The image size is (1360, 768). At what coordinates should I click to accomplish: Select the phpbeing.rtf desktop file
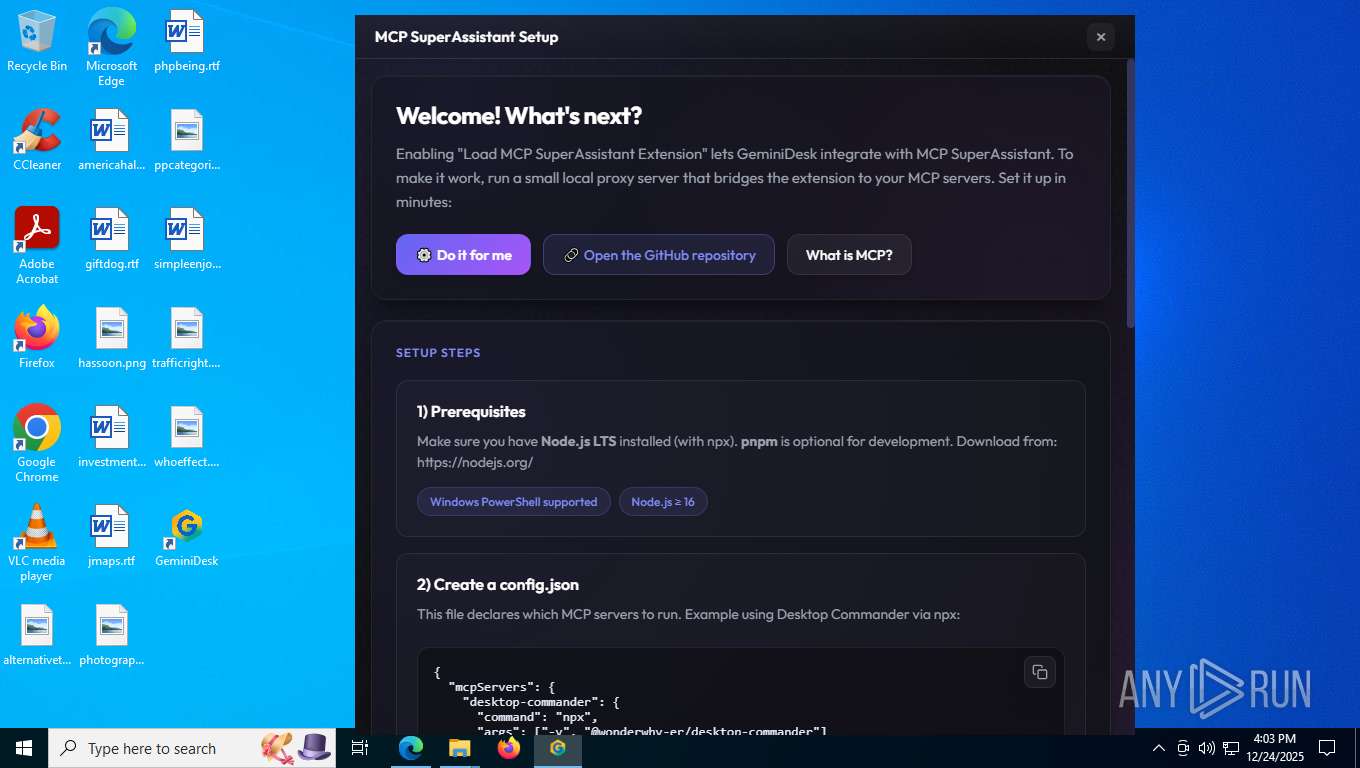click(187, 42)
